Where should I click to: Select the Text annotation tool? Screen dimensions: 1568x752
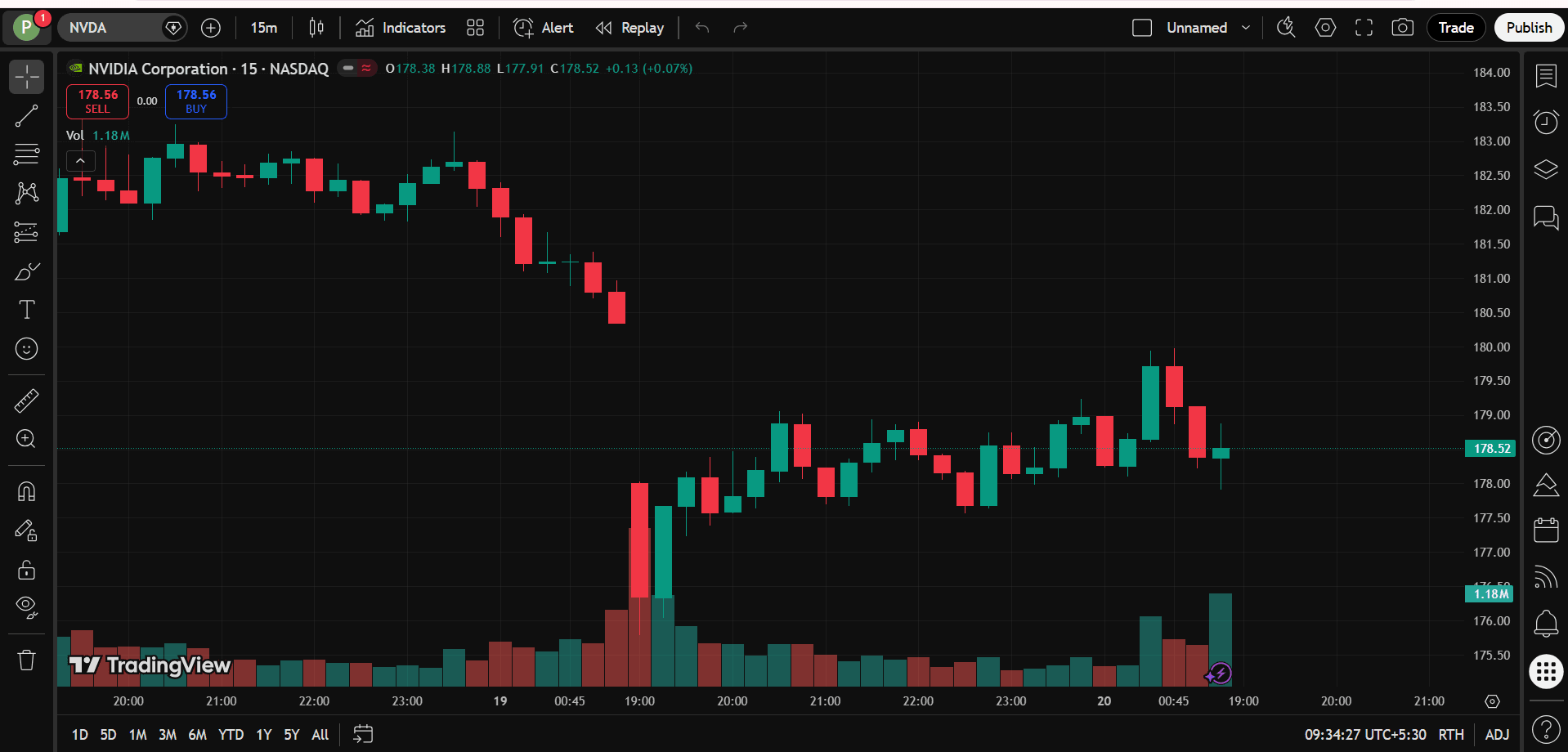tap(26, 310)
